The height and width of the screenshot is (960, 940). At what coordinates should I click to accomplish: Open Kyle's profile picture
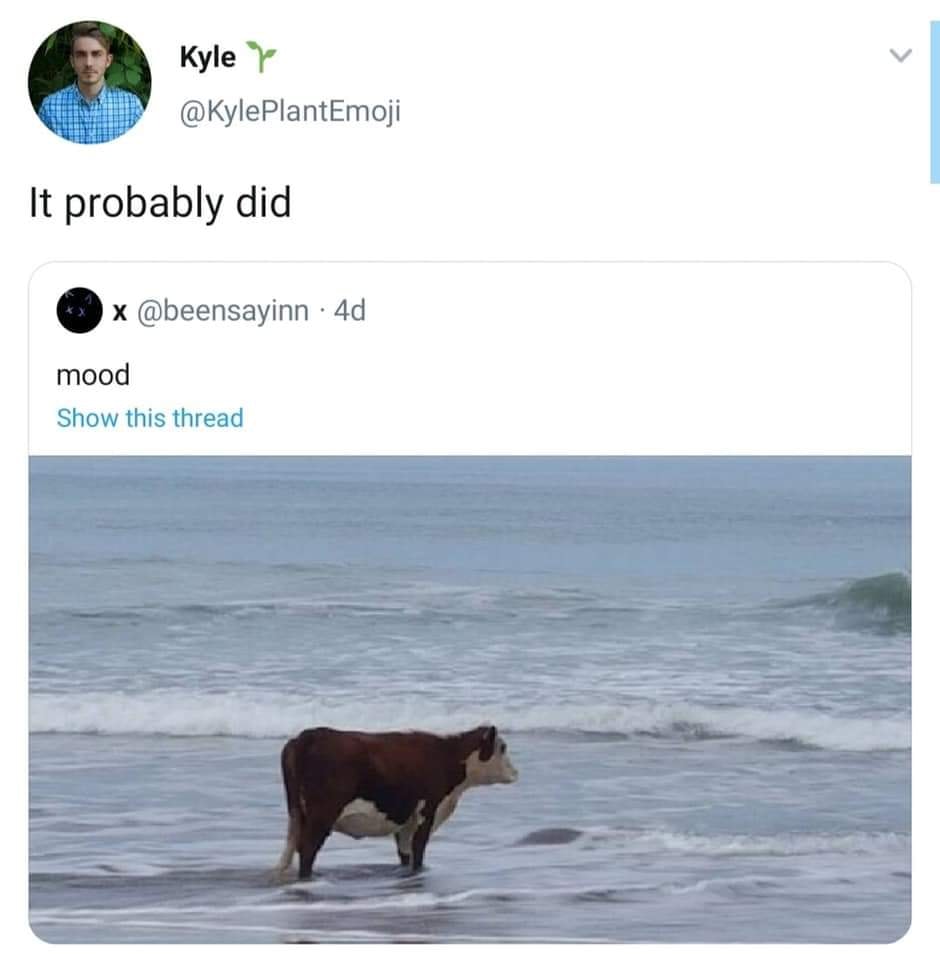[x=90, y=82]
